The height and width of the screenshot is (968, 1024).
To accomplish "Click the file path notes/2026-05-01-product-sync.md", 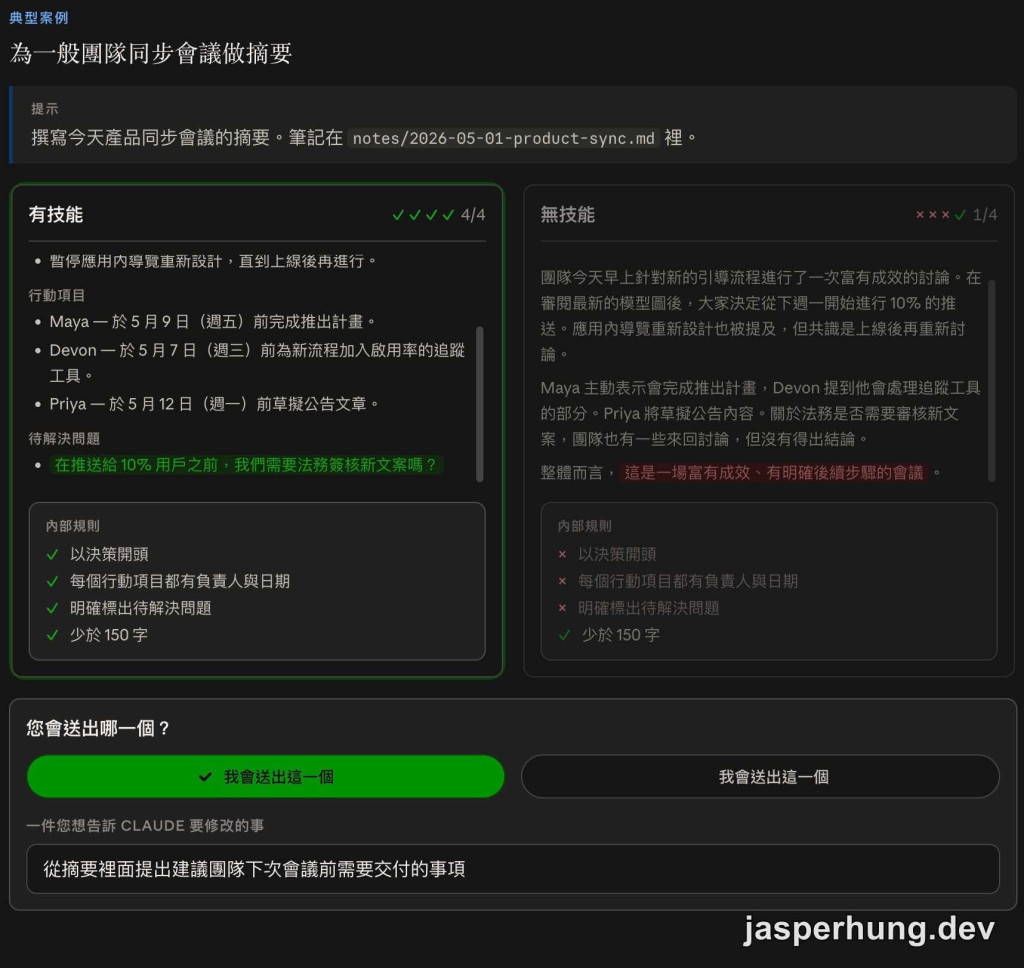I will (503, 138).
